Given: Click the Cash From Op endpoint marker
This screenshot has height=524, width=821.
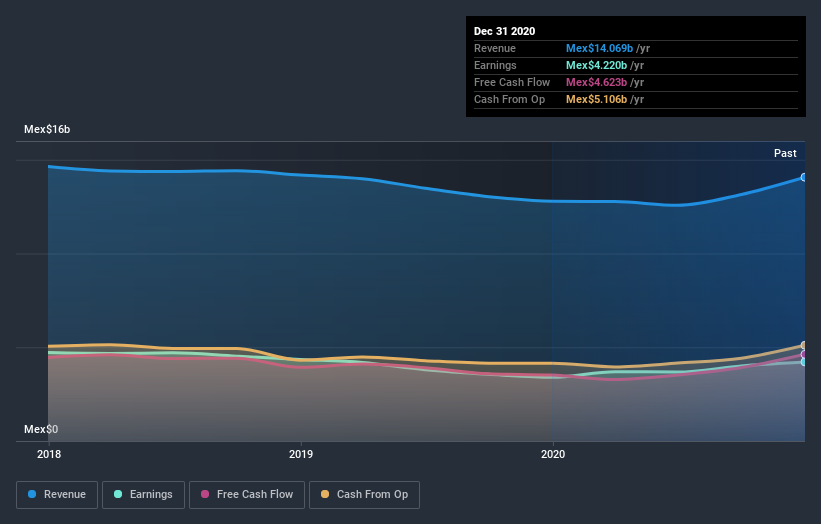Looking at the screenshot, I should point(803,345).
